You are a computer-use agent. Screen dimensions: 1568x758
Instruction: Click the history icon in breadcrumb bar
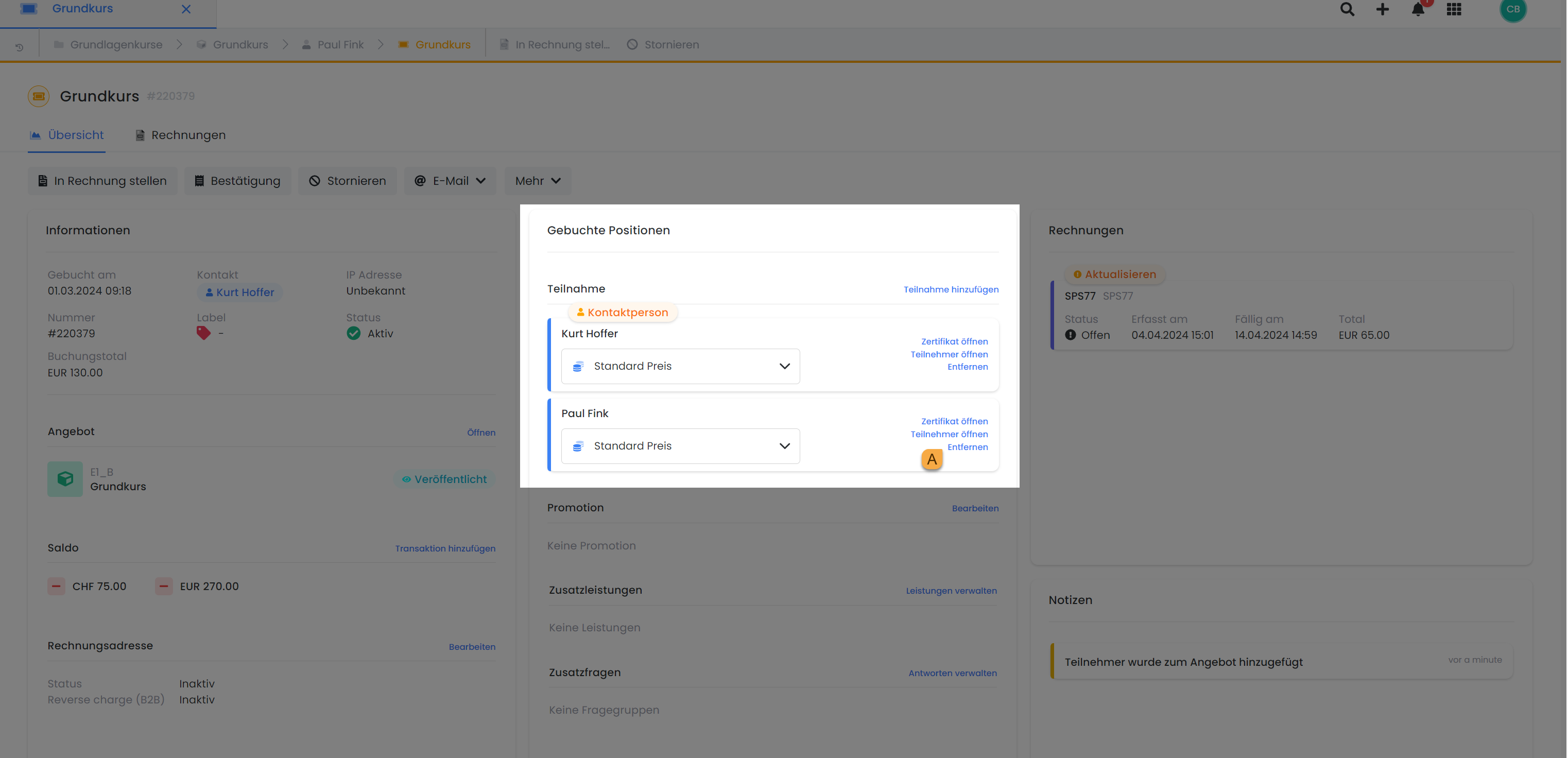click(x=20, y=47)
